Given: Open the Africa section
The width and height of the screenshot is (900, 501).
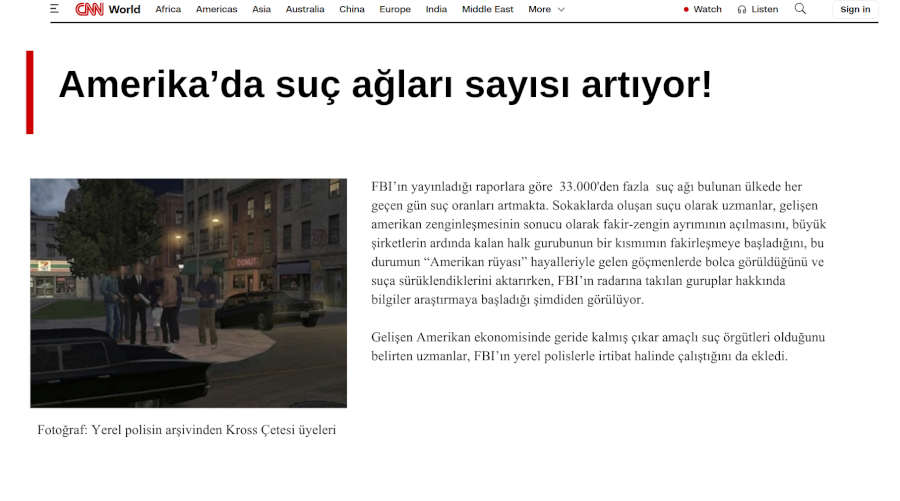Looking at the screenshot, I should [x=168, y=9].
